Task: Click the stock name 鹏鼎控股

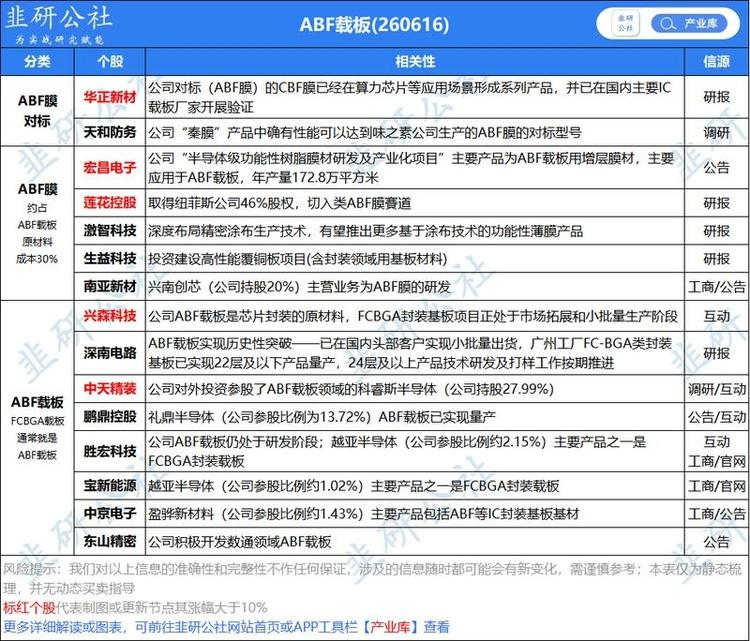Action: tap(110, 417)
